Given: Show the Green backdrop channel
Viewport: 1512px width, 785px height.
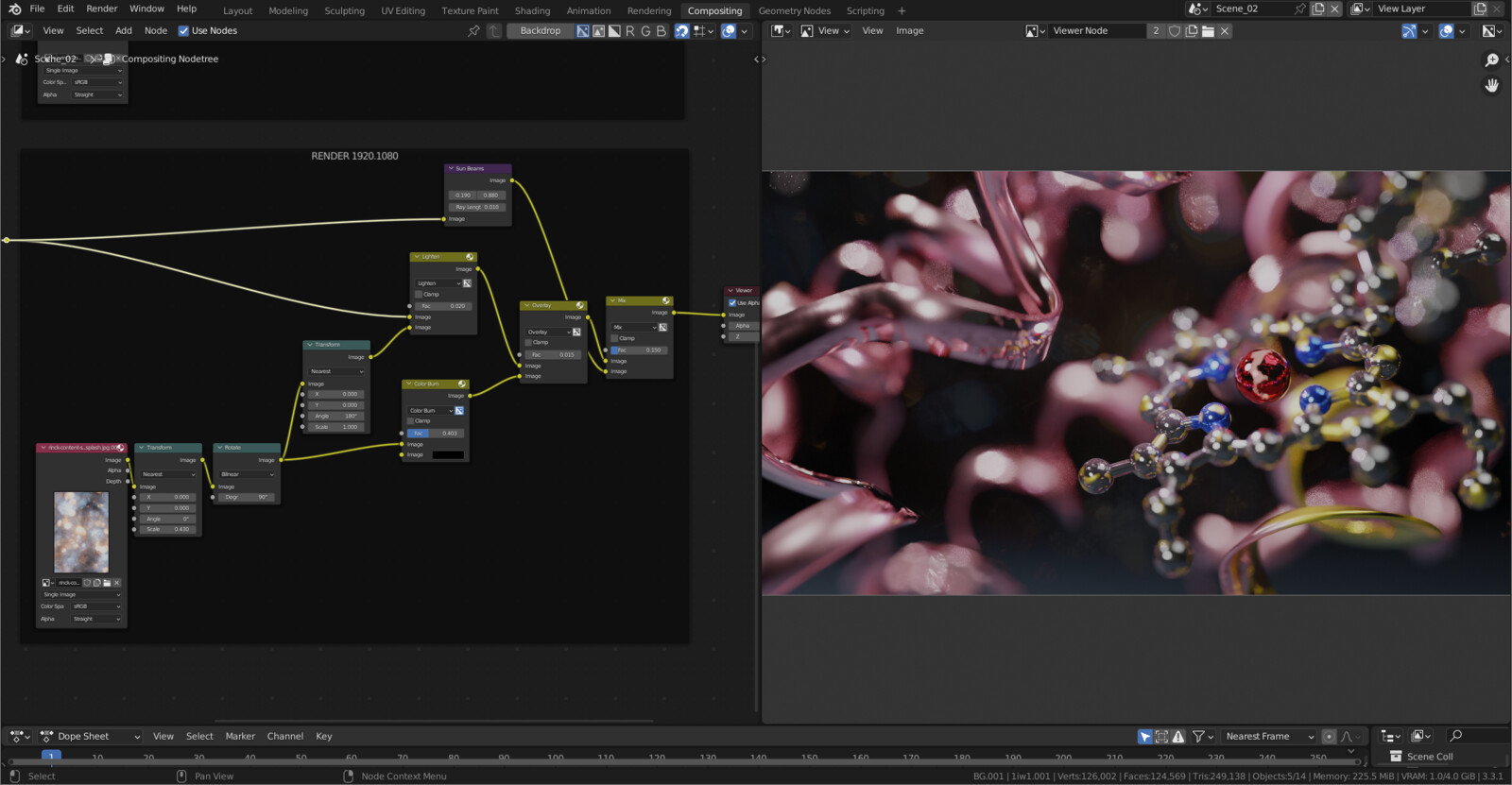Looking at the screenshot, I should coord(645,31).
